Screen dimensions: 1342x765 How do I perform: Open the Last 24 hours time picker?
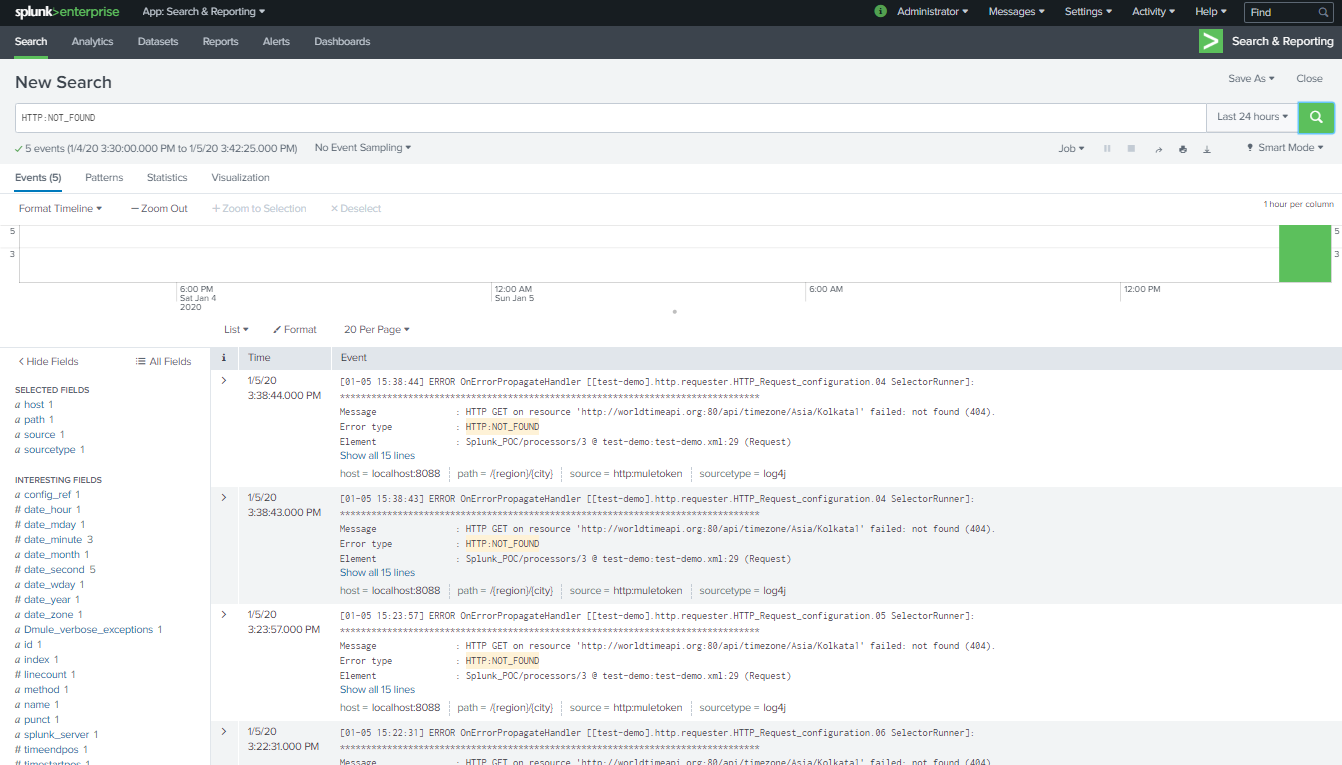coord(1252,117)
